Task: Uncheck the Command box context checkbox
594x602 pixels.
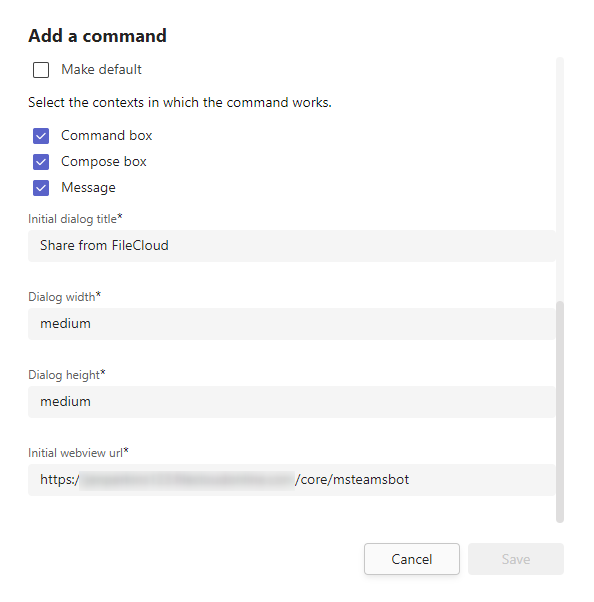Action: click(x=41, y=136)
